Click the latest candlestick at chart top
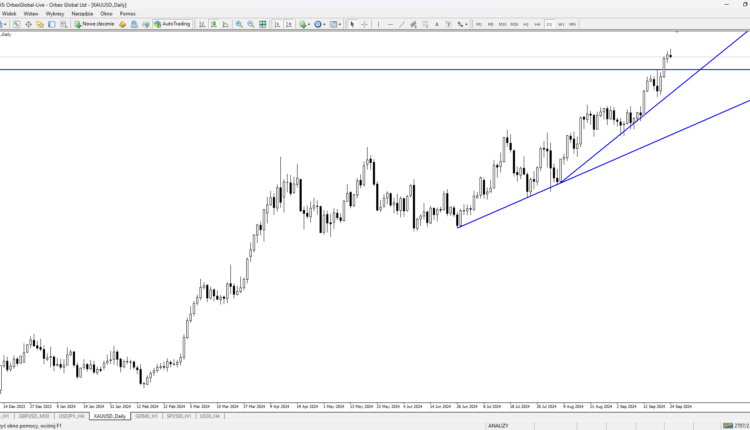The image size is (750, 430). (x=671, y=55)
